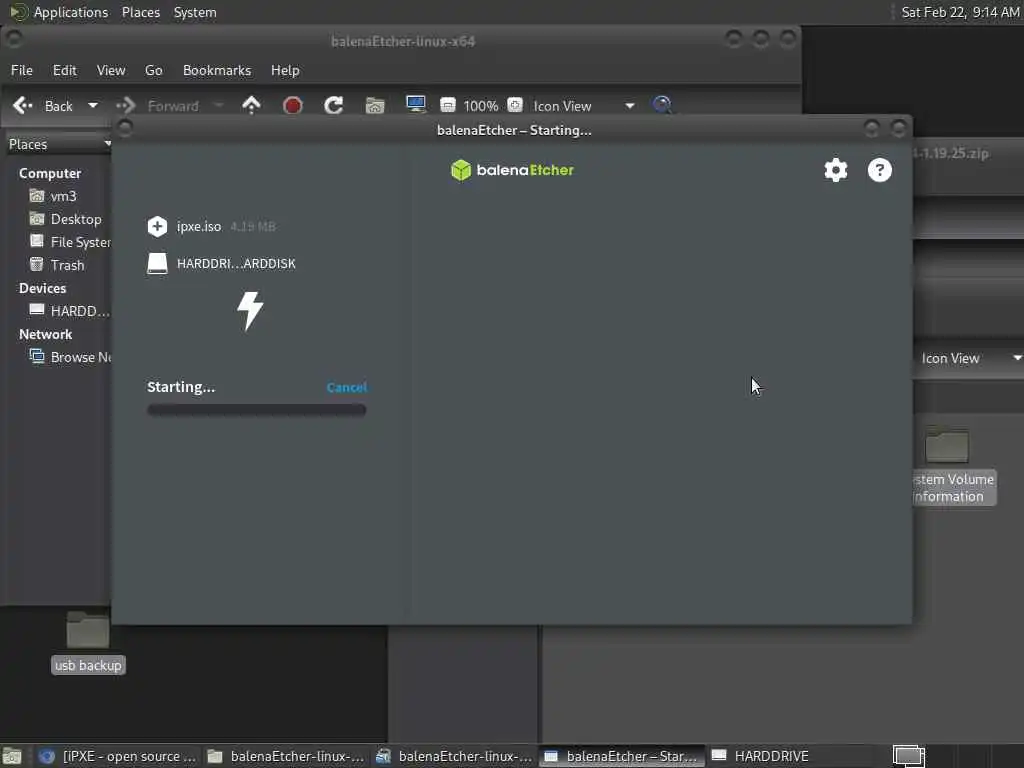1024x768 pixels.
Task: Open Desktop in Places sidebar
Action: (x=65, y=219)
